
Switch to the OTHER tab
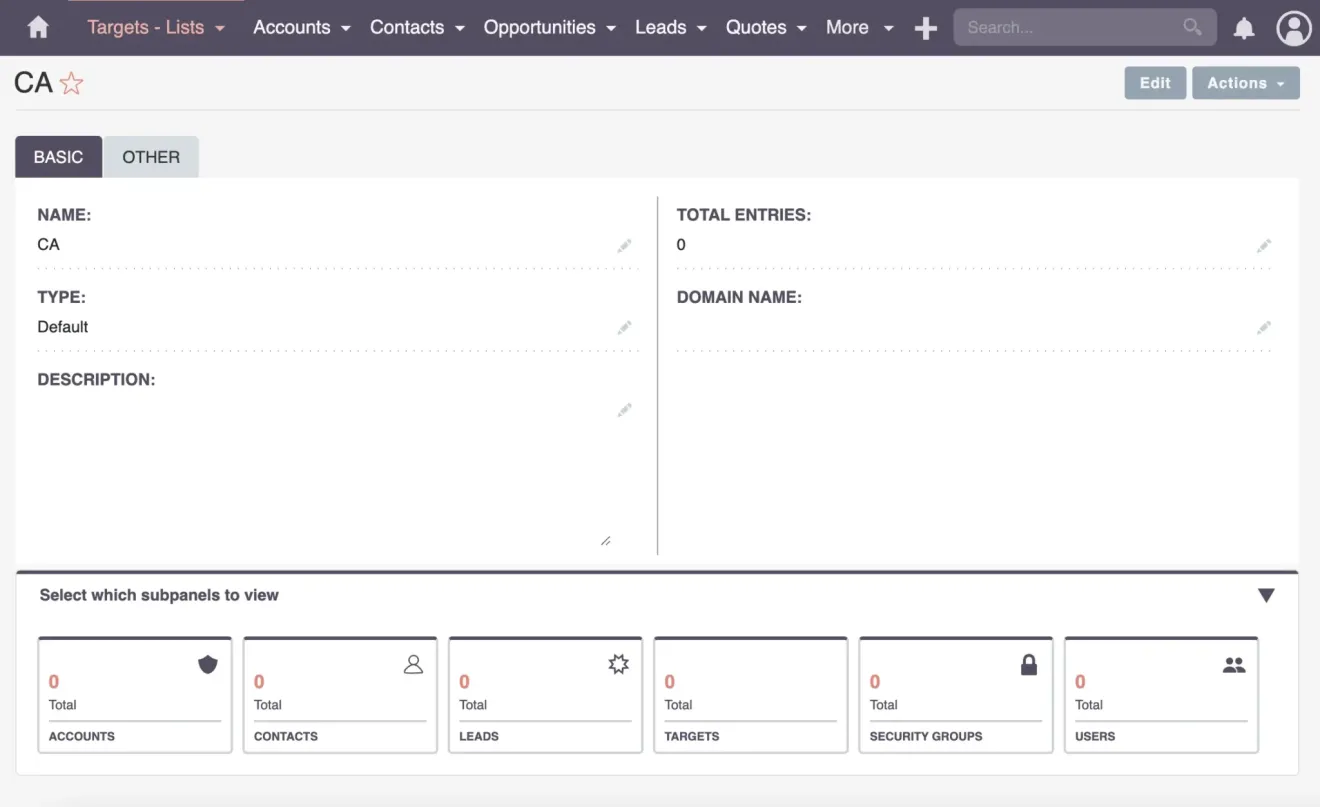(x=151, y=157)
